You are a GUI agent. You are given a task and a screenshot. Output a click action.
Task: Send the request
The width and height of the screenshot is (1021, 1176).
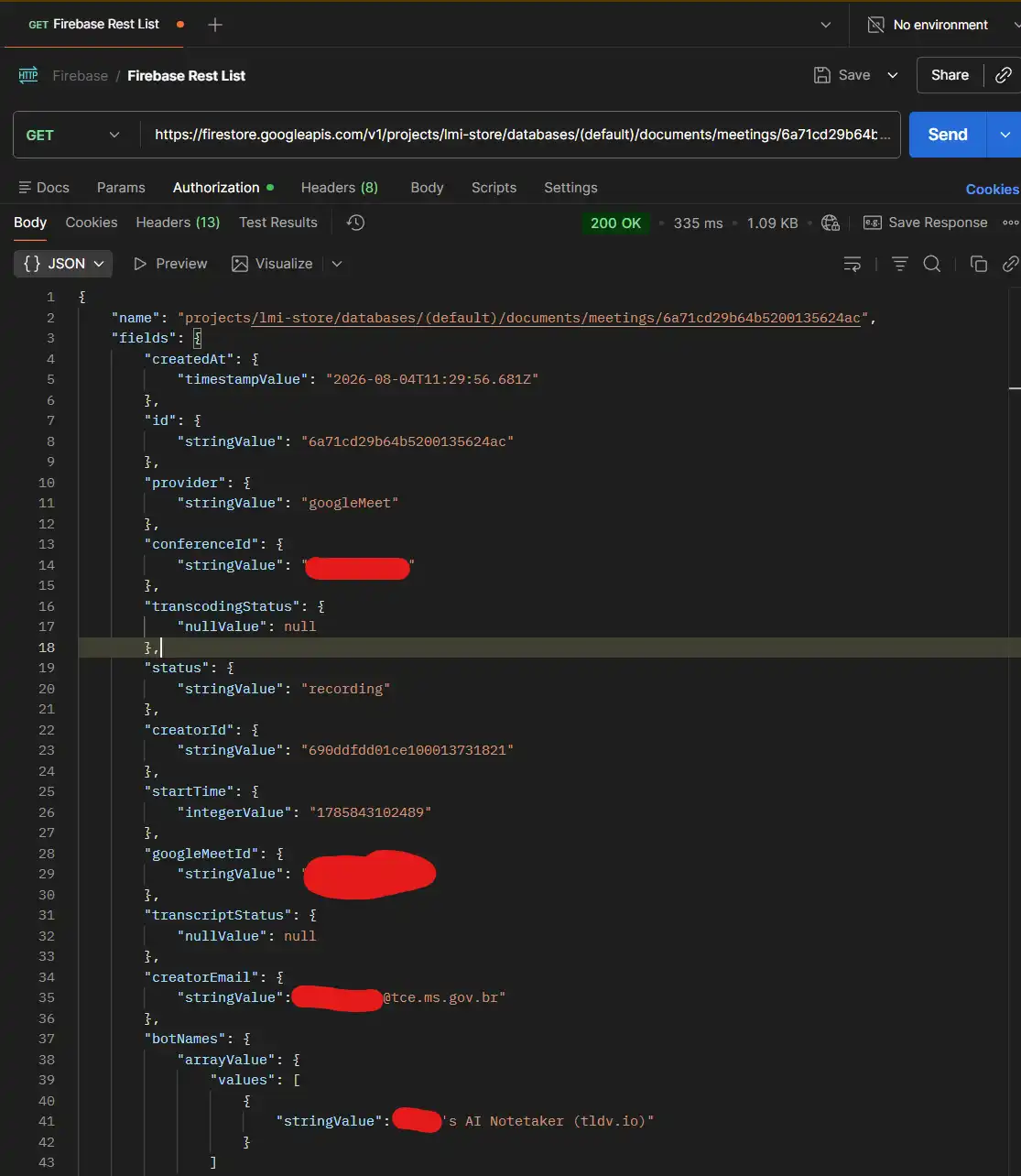click(x=948, y=135)
